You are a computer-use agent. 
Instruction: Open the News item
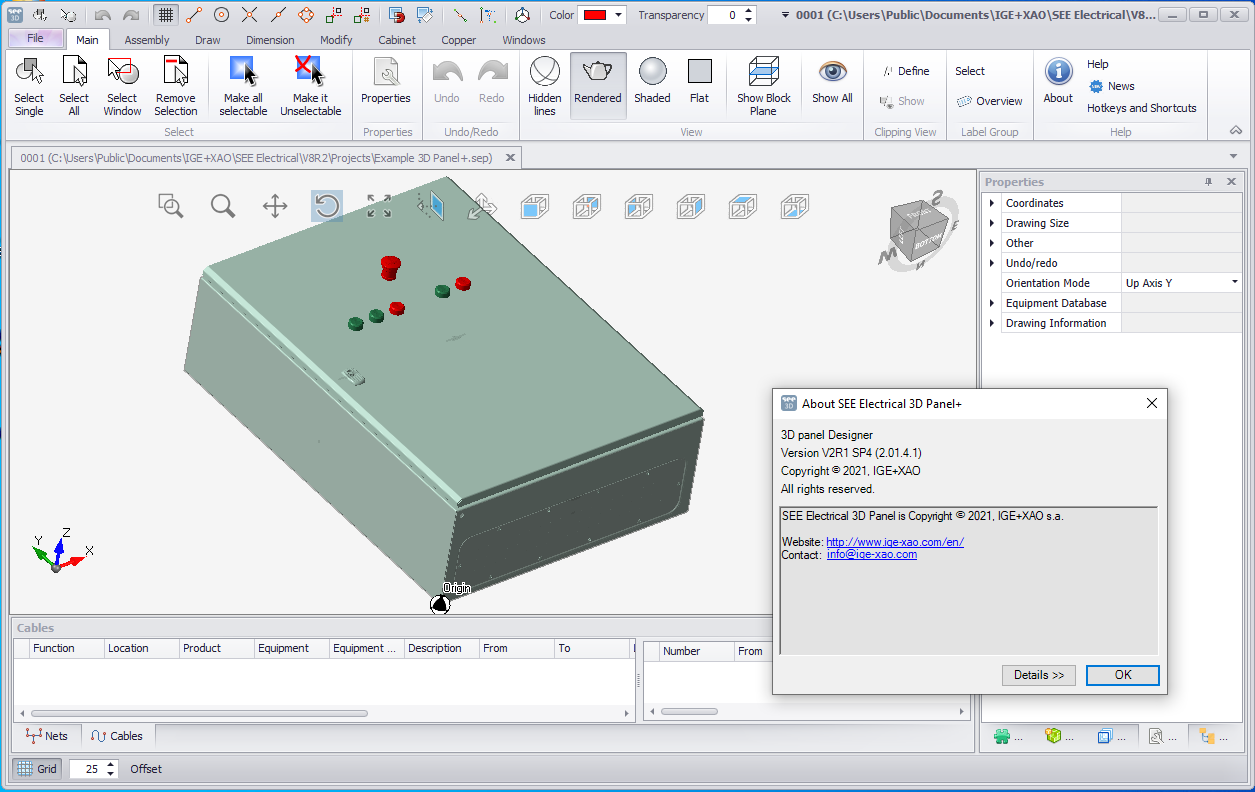click(1111, 86)
